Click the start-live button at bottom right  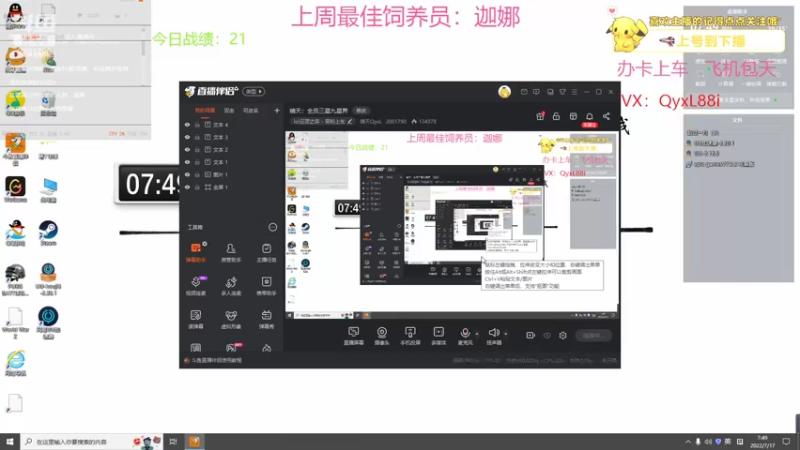[593, 335]
